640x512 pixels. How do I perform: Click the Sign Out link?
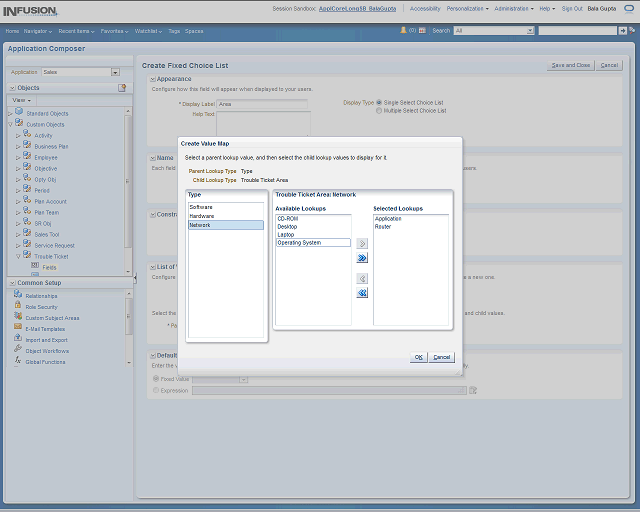(572, 8)
